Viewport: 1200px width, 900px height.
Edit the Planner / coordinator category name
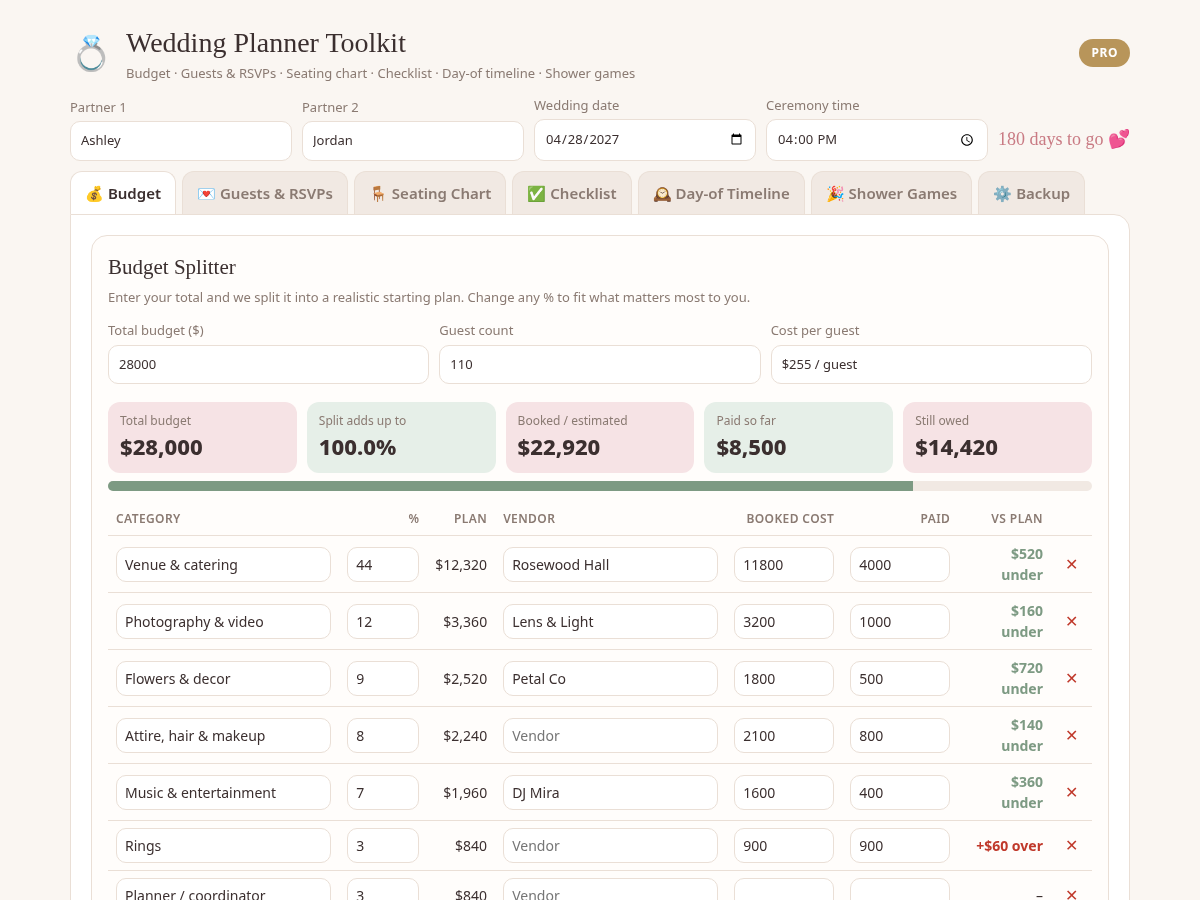[223, 890]
